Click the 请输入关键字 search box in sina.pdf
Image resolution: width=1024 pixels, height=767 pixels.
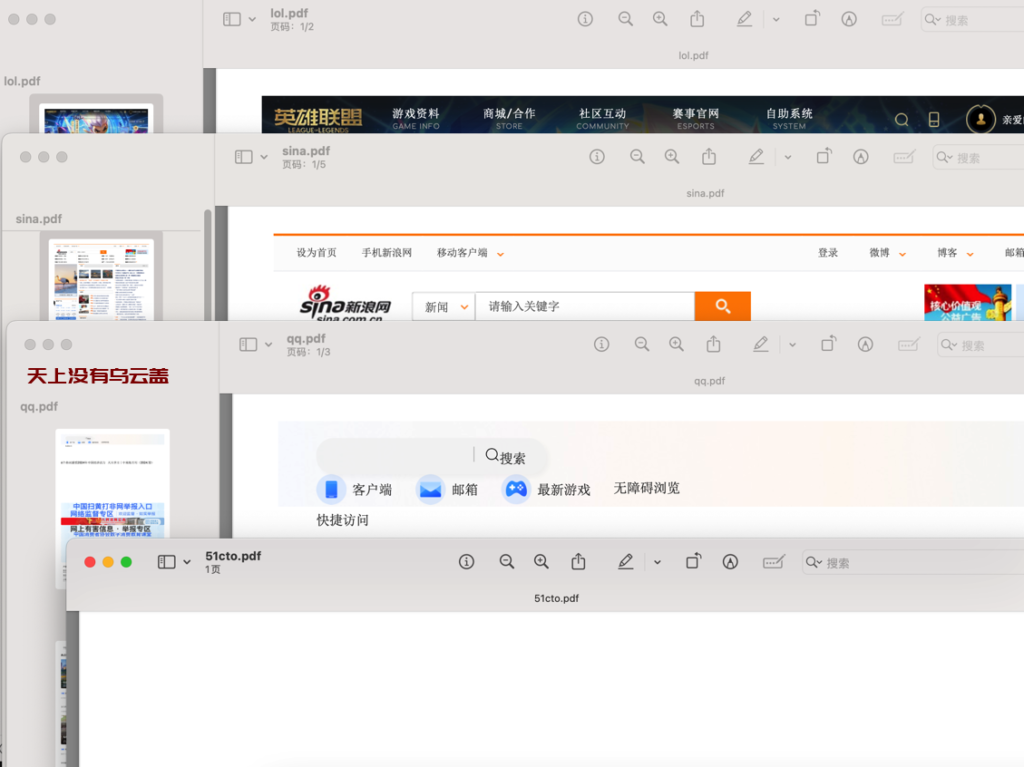click(x=585, y=306)
